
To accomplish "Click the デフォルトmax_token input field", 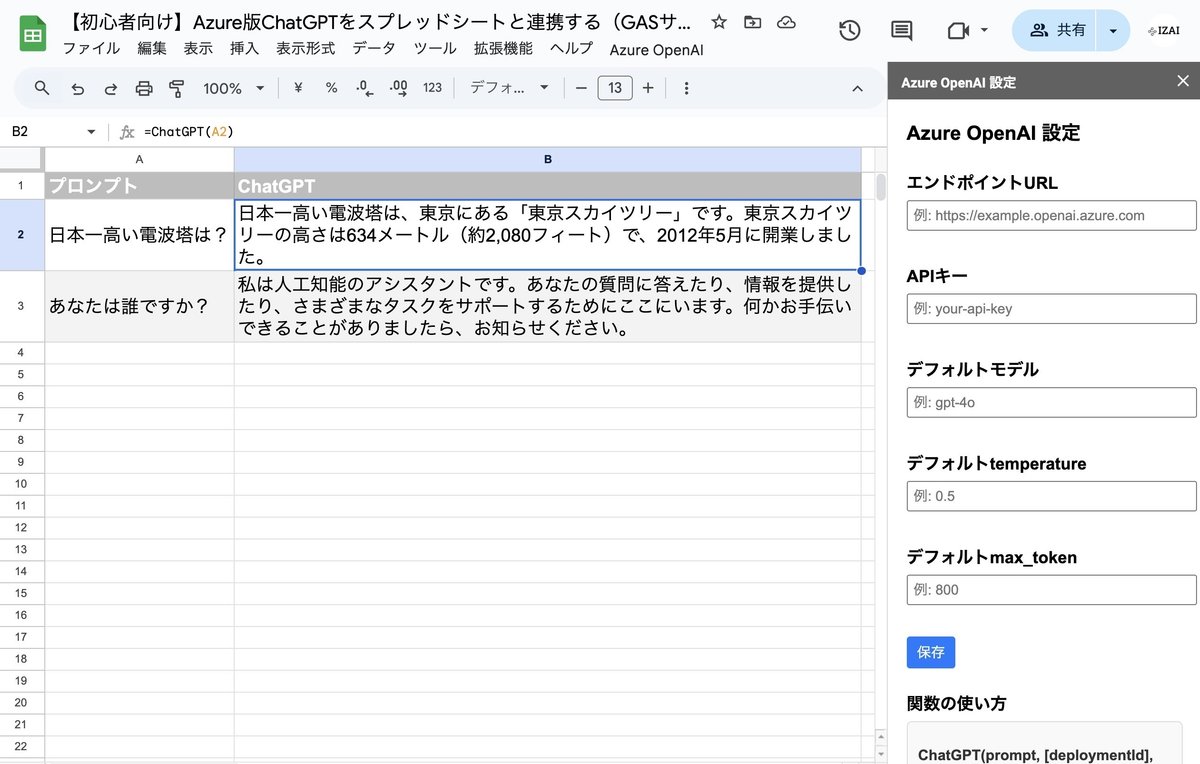I will click(1052, 590).
